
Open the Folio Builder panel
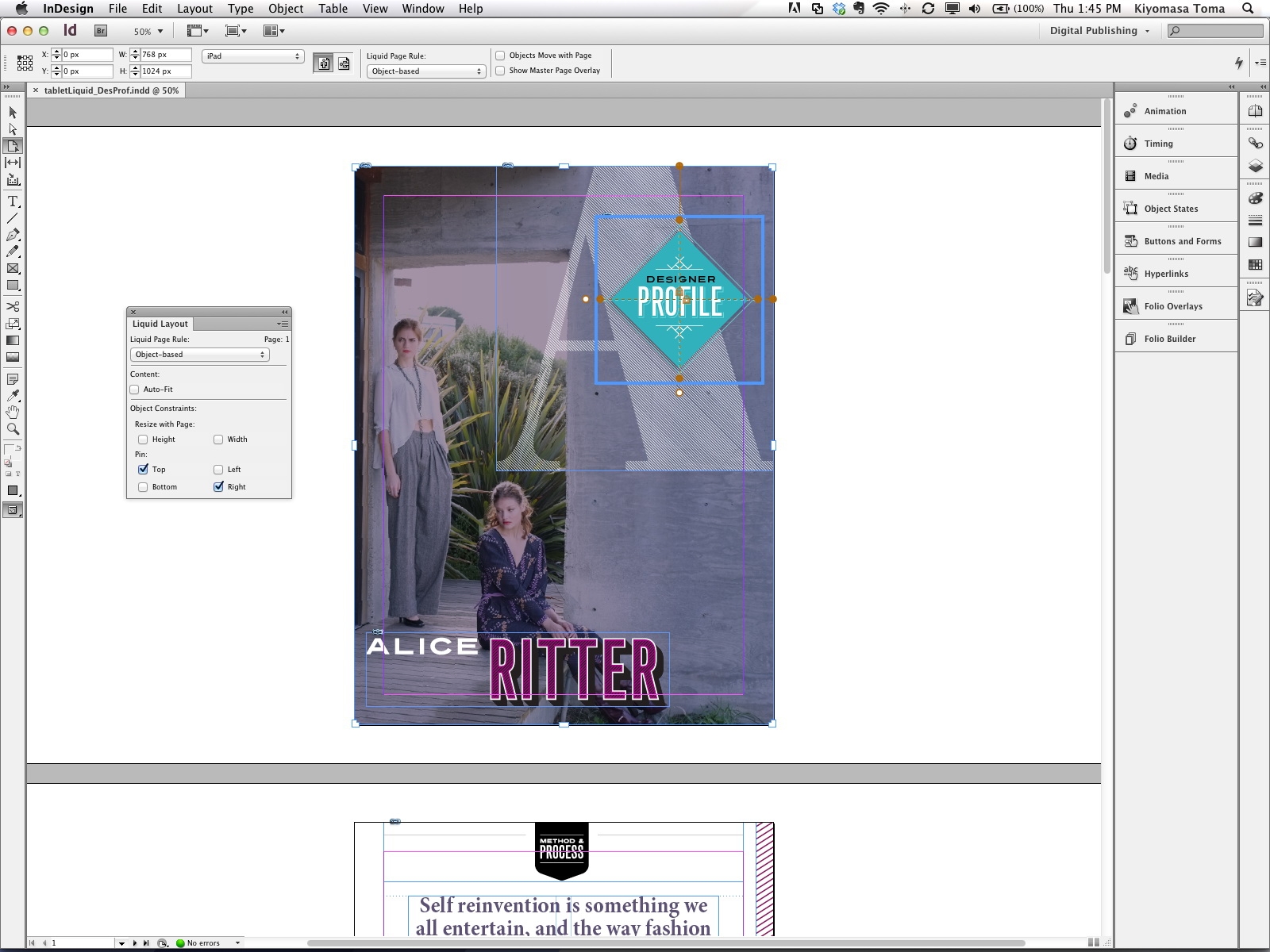[1169, 339]
